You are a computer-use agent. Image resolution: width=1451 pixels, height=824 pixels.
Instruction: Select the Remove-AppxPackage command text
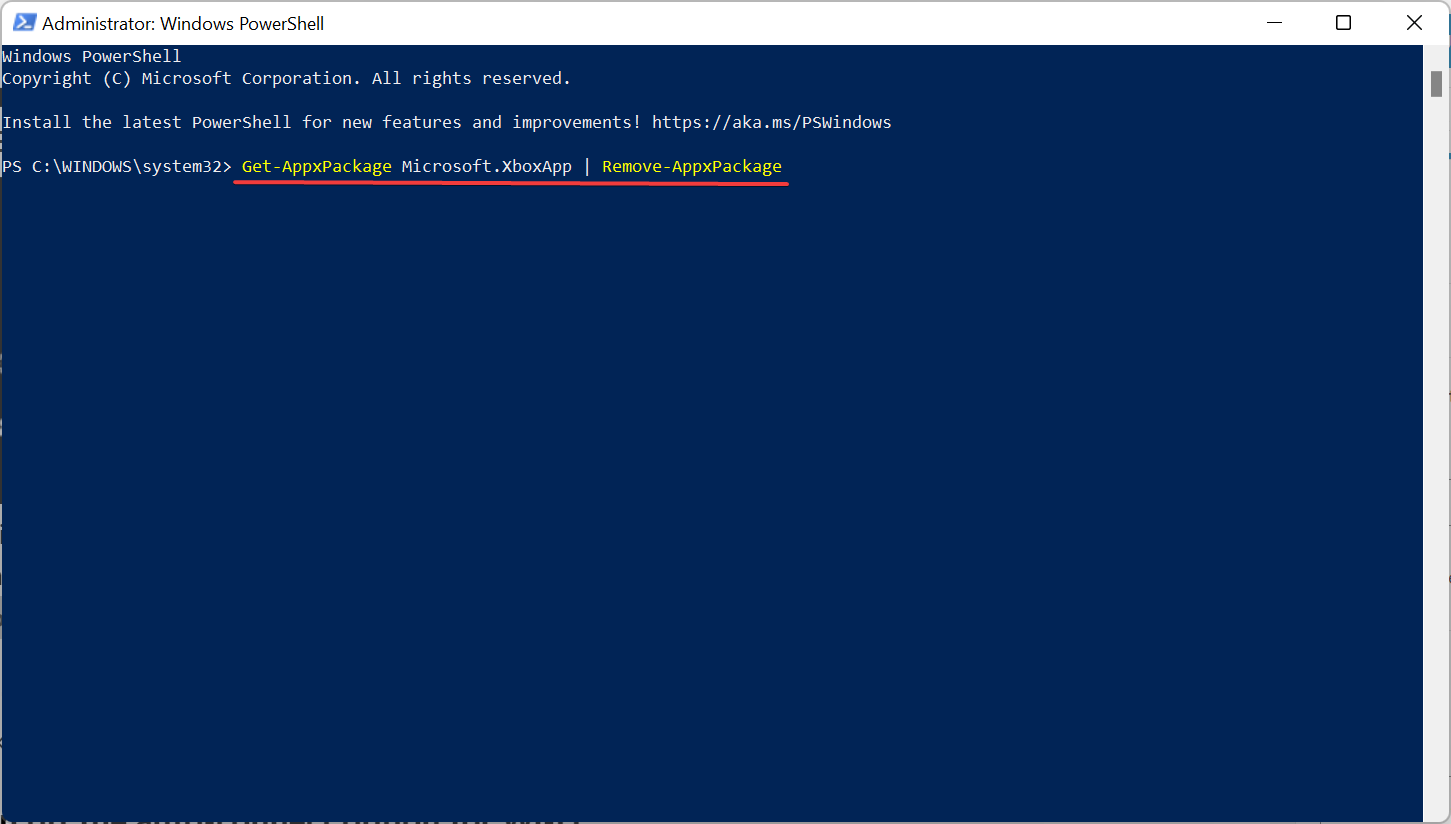pyautogui.click(x=691, y=166)
